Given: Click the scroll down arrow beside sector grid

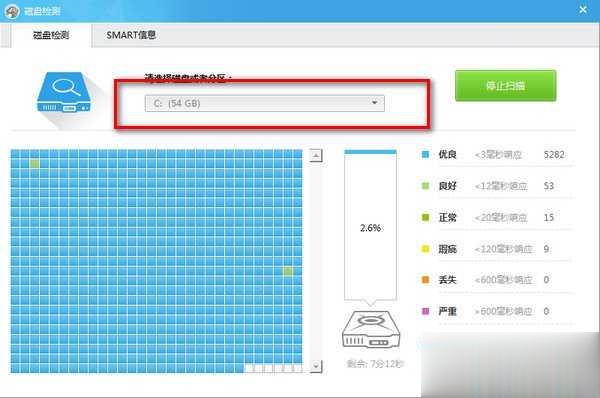Looking at the screenshot, I should point(316,366).
